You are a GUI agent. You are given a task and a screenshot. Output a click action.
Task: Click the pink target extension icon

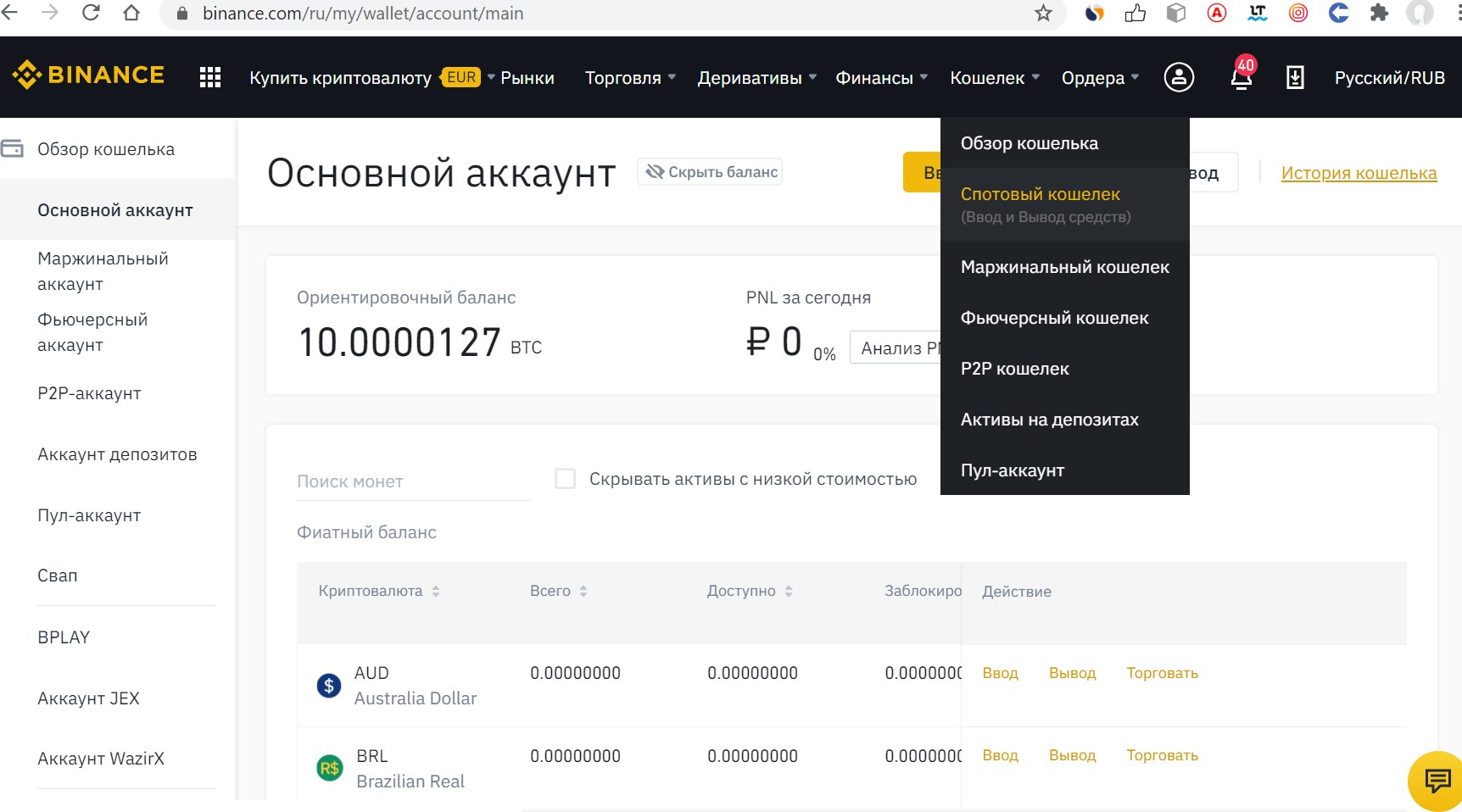click(1298, 13)
